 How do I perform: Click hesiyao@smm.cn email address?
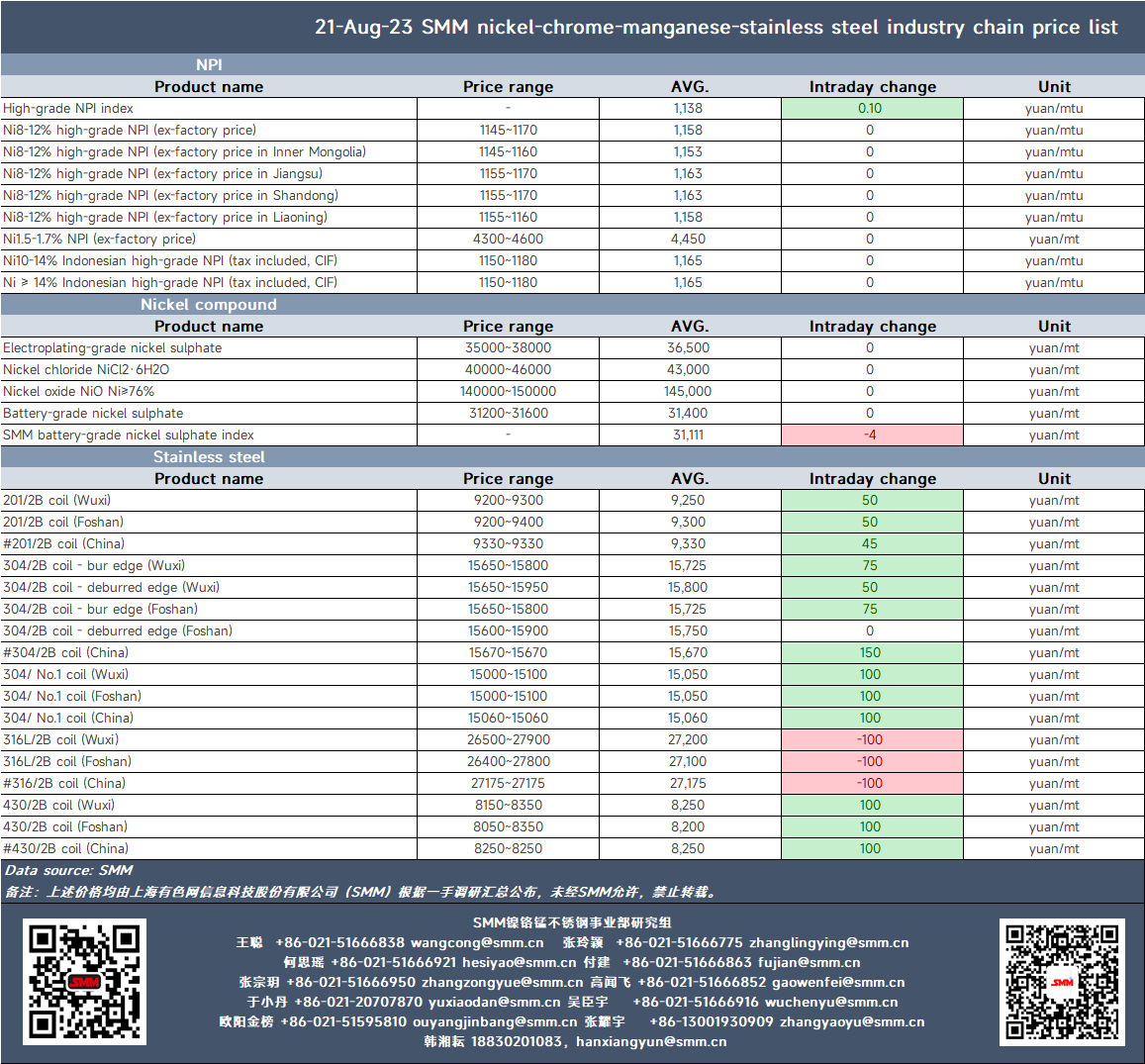coord(520,962)
